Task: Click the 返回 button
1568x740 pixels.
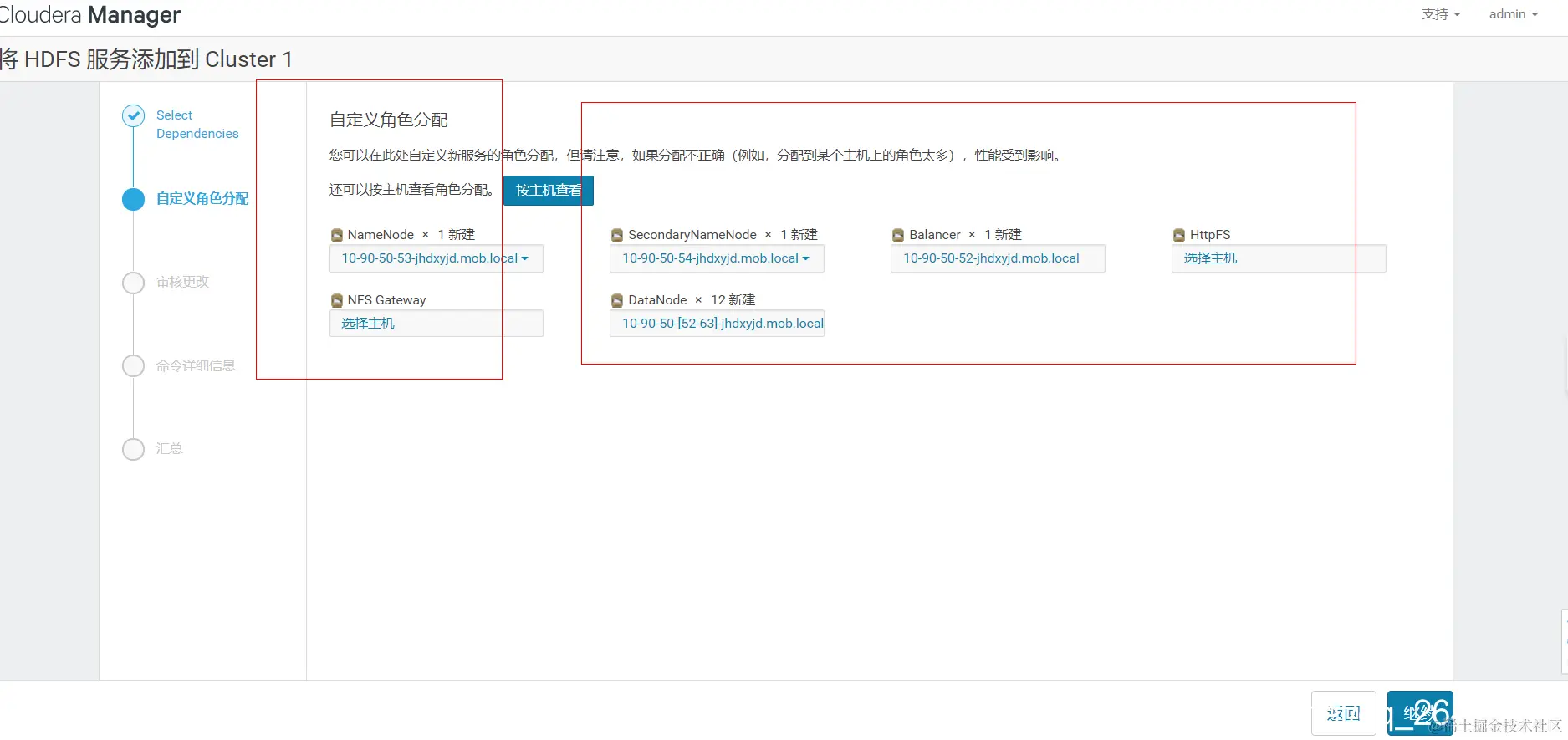Action: pyautogui.click(x=1344, y=713)
